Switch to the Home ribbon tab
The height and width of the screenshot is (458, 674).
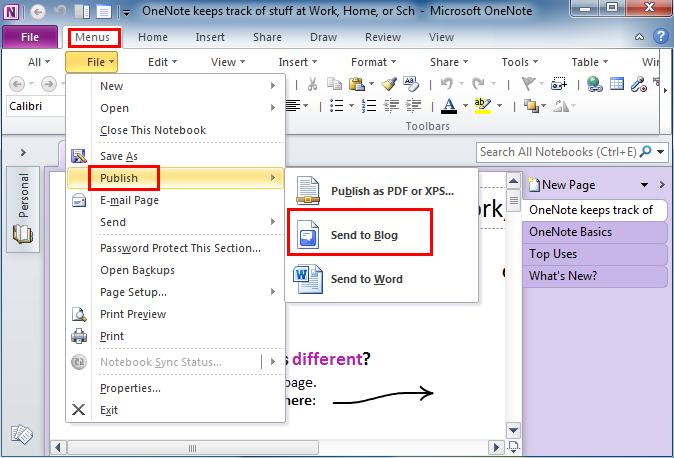[153, 37]
